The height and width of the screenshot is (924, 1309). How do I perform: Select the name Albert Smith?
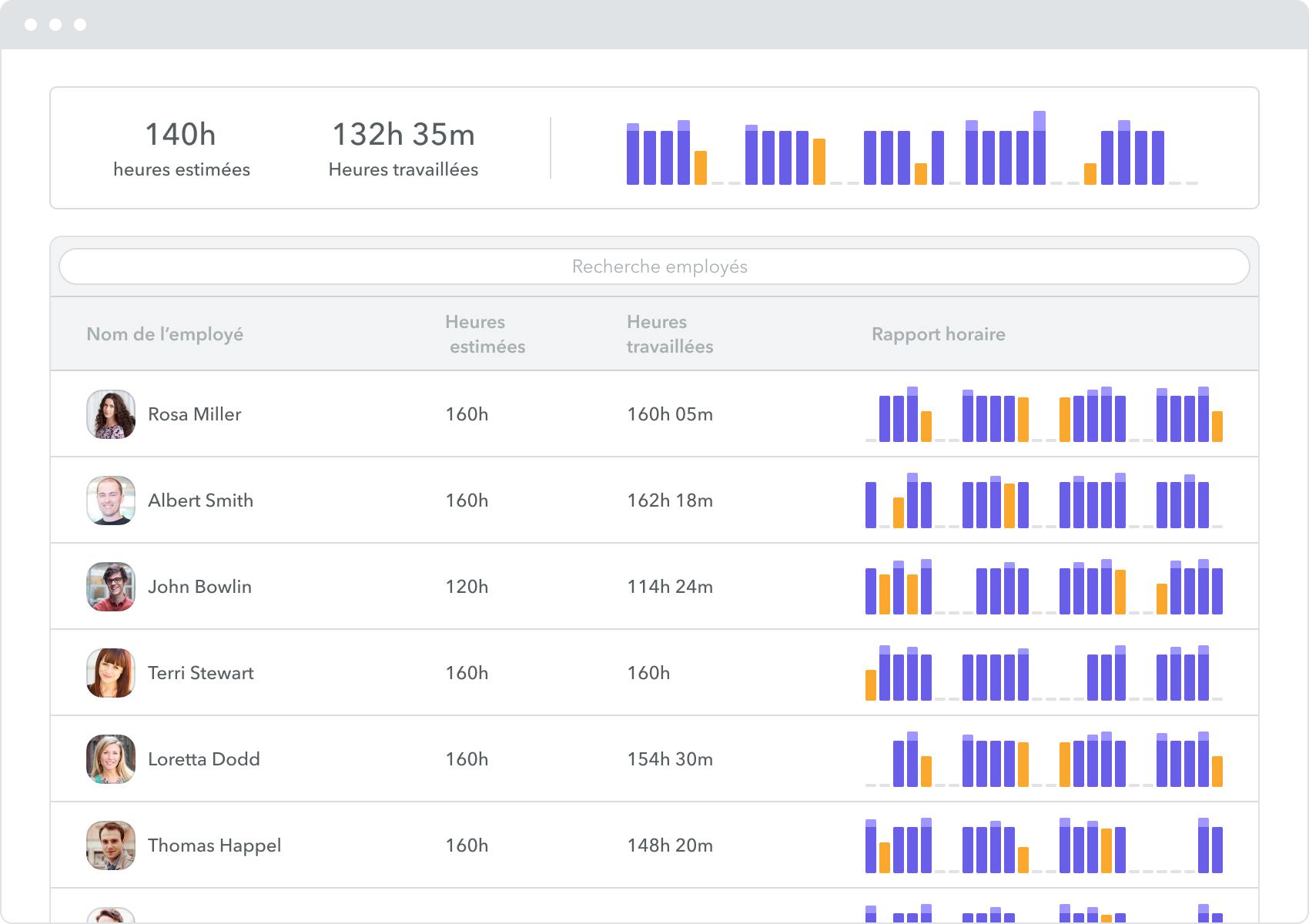coord(200,500)
